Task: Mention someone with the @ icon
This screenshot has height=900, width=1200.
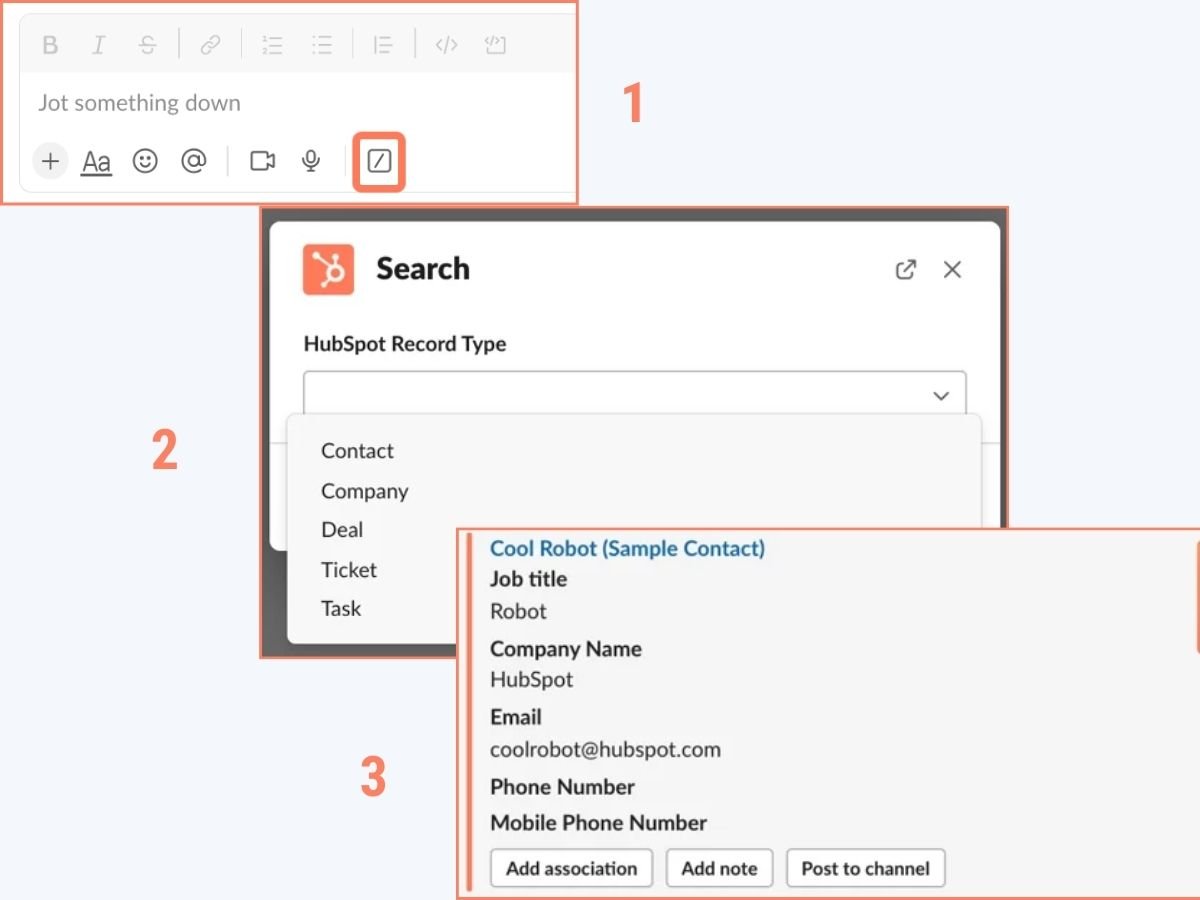Action: click(194, 161)
